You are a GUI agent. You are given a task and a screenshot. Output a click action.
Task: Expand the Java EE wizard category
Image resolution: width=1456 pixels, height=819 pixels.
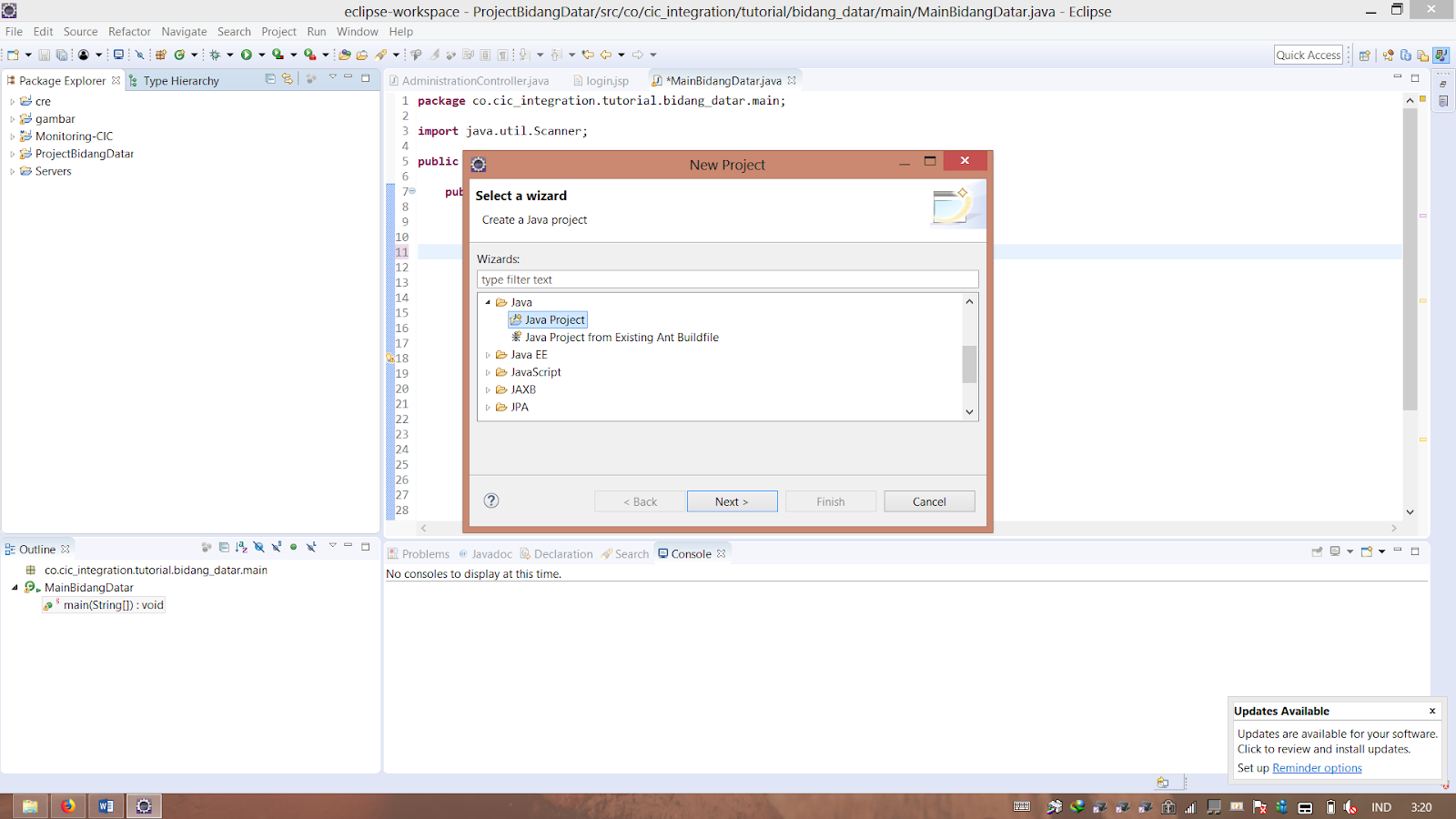489,355
